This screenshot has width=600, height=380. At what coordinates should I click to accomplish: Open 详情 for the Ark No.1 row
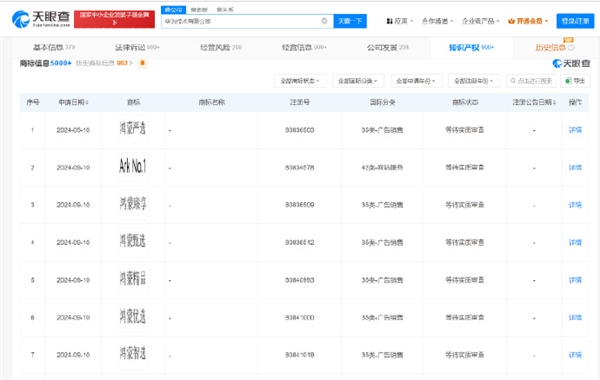coord(575,168)
